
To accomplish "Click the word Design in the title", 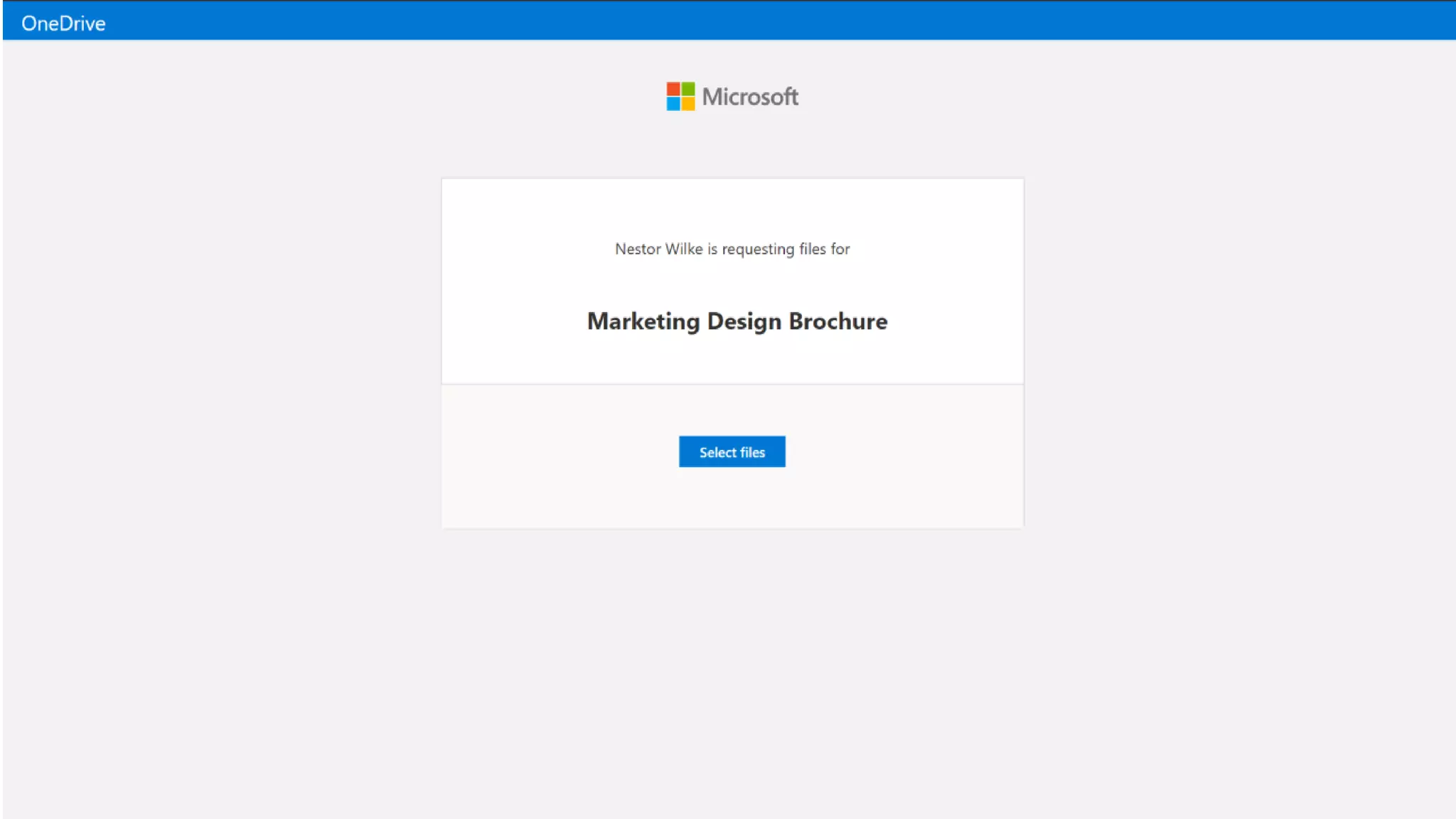I will click(x=744, y=321).
